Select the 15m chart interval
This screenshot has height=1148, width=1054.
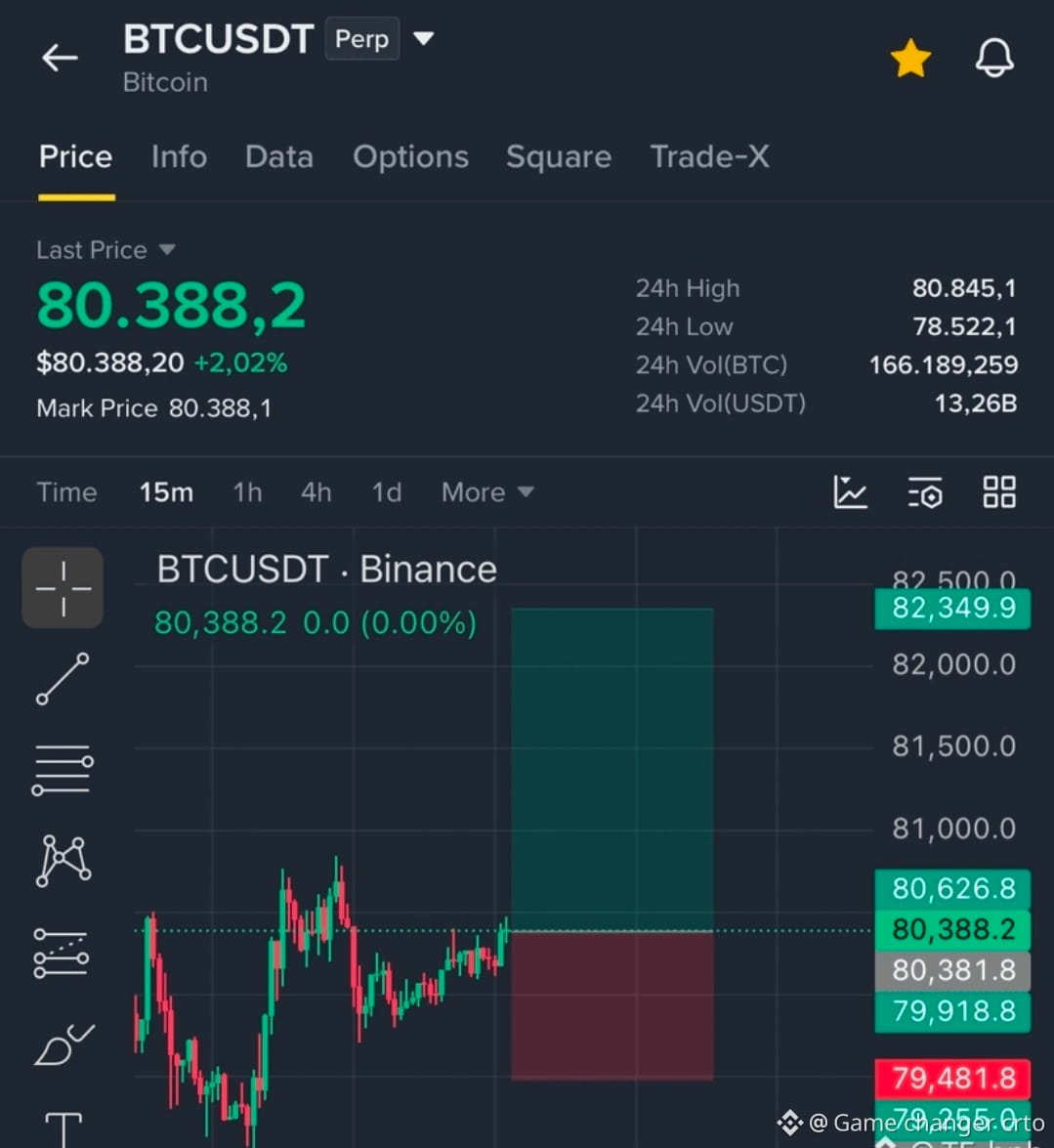[x=167, y=492]
